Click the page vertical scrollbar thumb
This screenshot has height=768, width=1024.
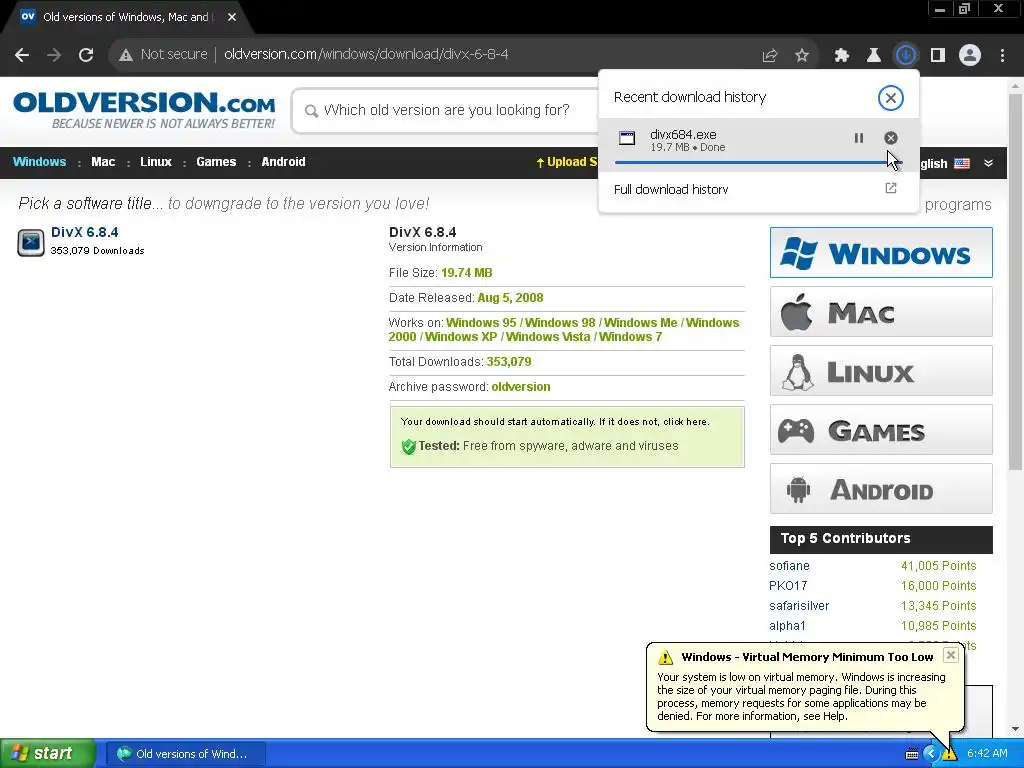point(1015,281)
